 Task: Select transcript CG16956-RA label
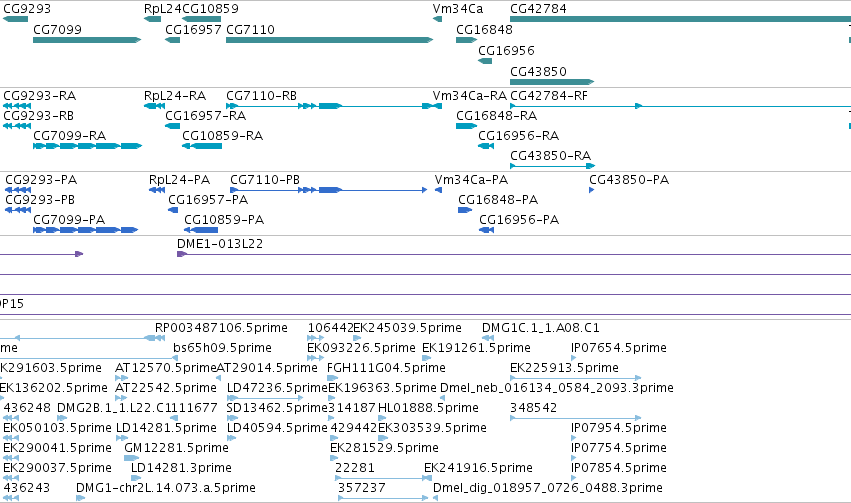519,136
